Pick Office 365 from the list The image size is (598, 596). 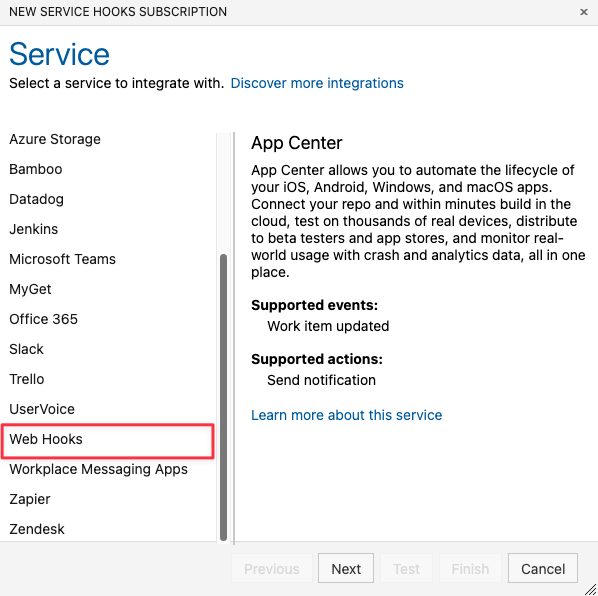coord(108,319)
